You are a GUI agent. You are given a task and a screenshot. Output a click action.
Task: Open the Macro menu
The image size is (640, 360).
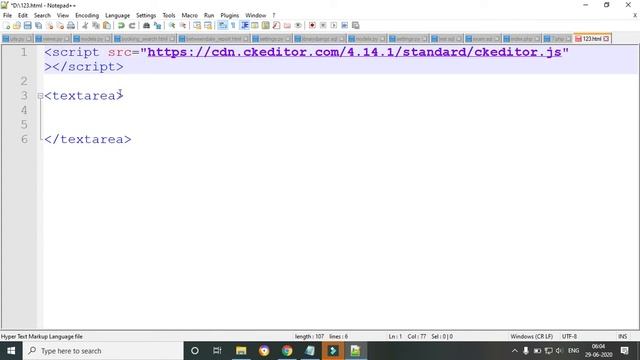coord(189,16)
